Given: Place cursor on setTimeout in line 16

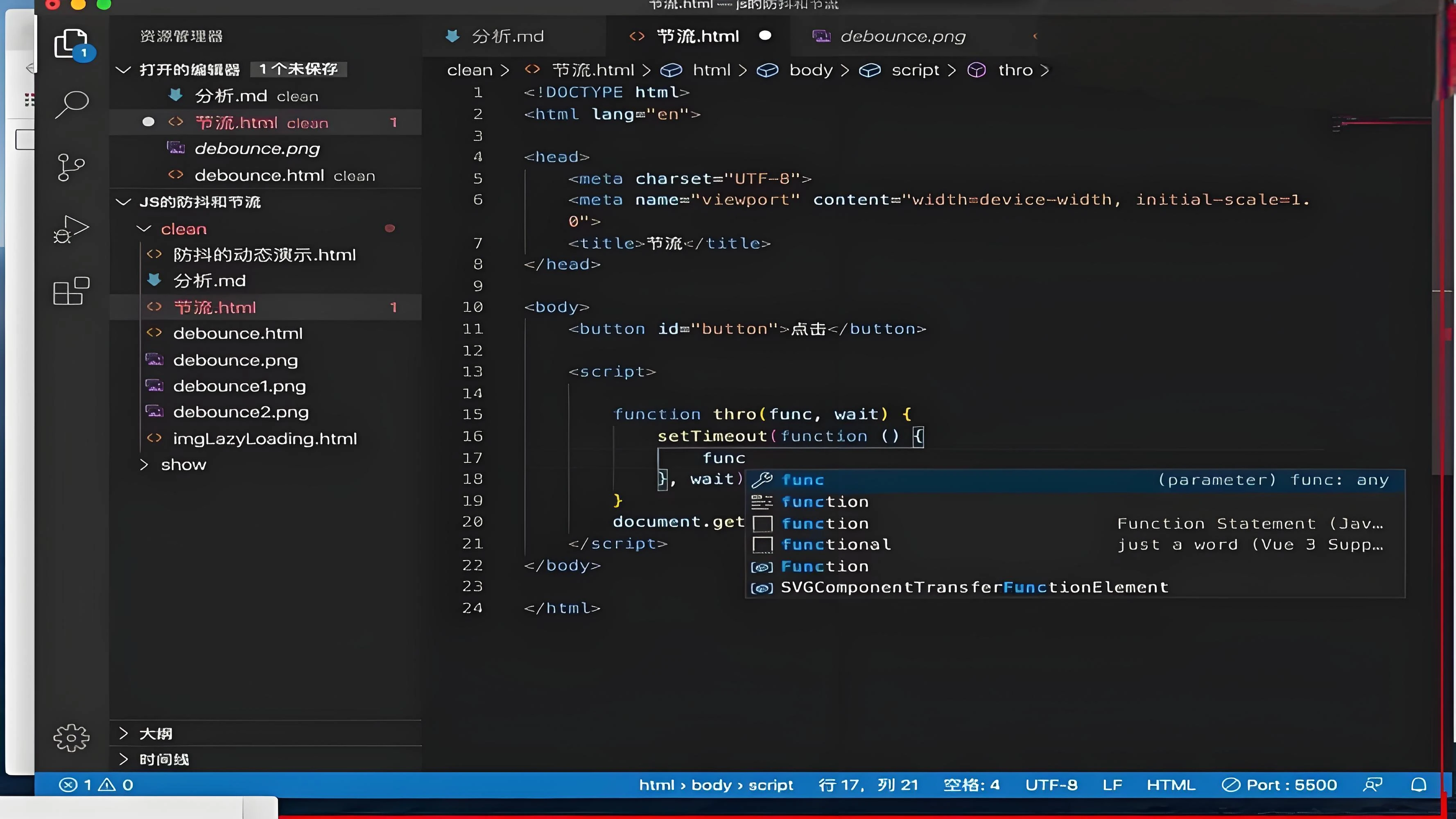Looking at the screenshot, I should pyautogui.click(x=712, y=436).
